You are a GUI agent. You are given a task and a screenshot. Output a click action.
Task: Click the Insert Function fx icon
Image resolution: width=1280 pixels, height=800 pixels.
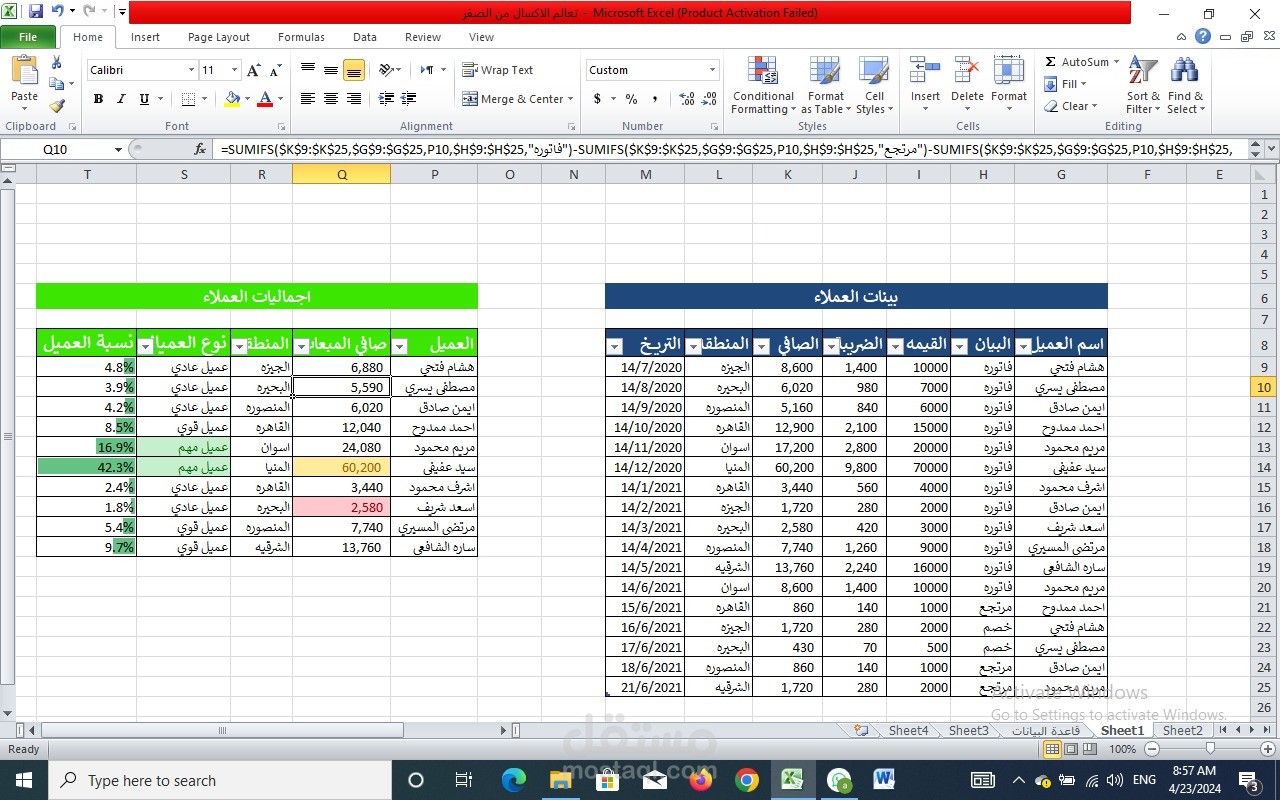click(200, 149)
